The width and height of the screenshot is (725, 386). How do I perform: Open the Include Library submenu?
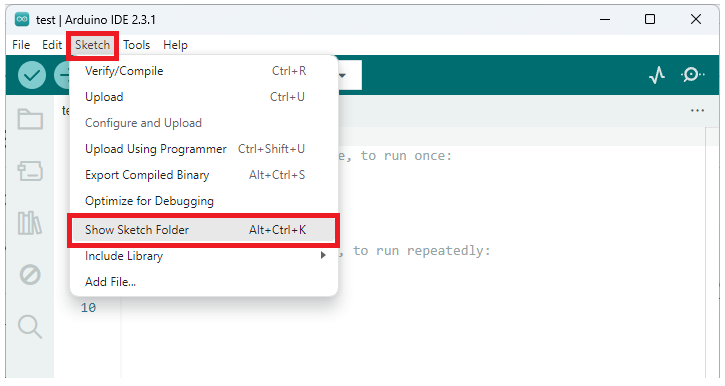pyautogui.click(x=203, y=256)
